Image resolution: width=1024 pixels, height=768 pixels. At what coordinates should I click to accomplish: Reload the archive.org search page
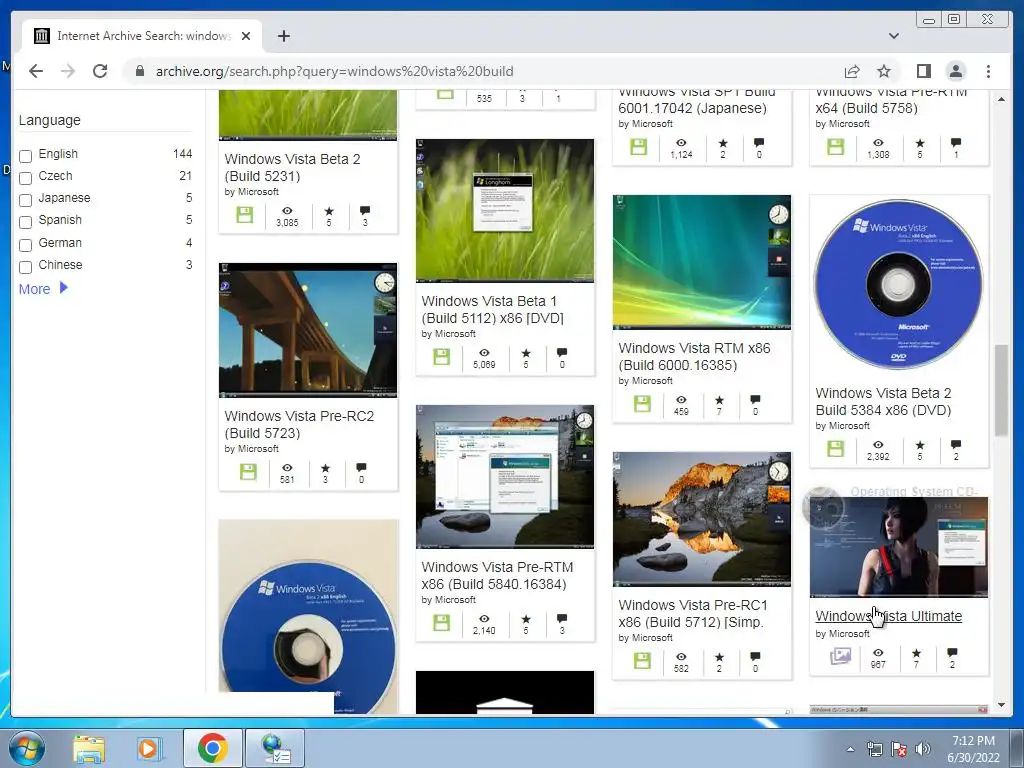(x=100, y=71)
